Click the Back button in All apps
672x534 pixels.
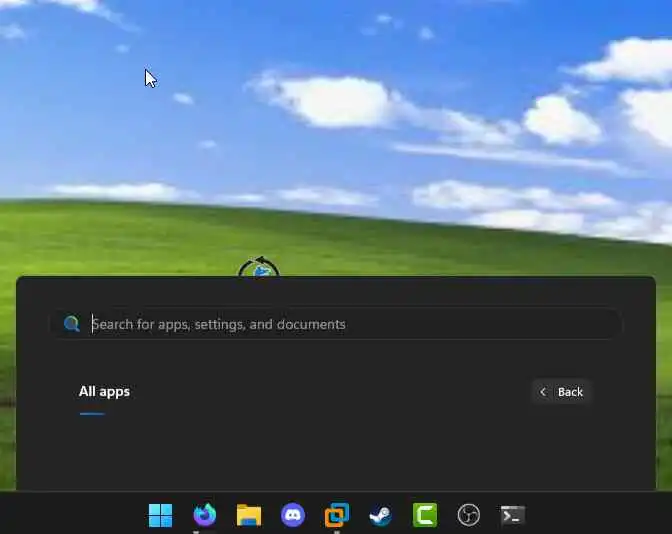pyautogui.click(x=562, y=392)
